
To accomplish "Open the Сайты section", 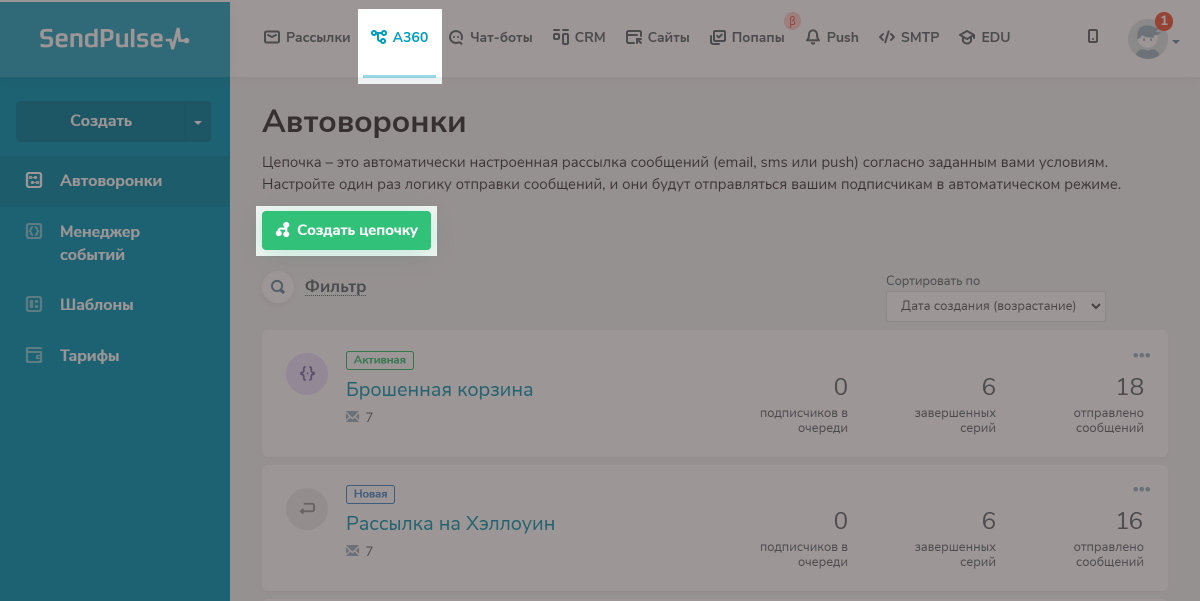I will [x=657, y=37].
